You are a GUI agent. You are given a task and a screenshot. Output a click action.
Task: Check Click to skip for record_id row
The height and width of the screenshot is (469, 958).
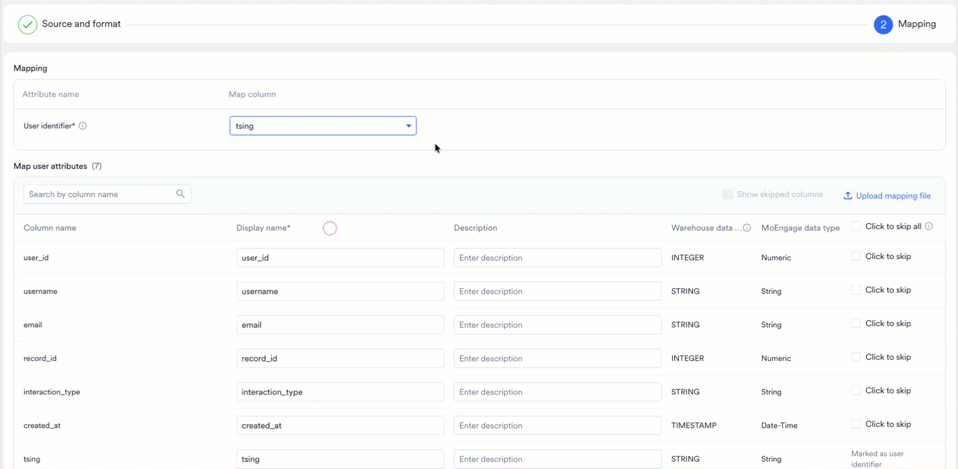click(856, 357)
